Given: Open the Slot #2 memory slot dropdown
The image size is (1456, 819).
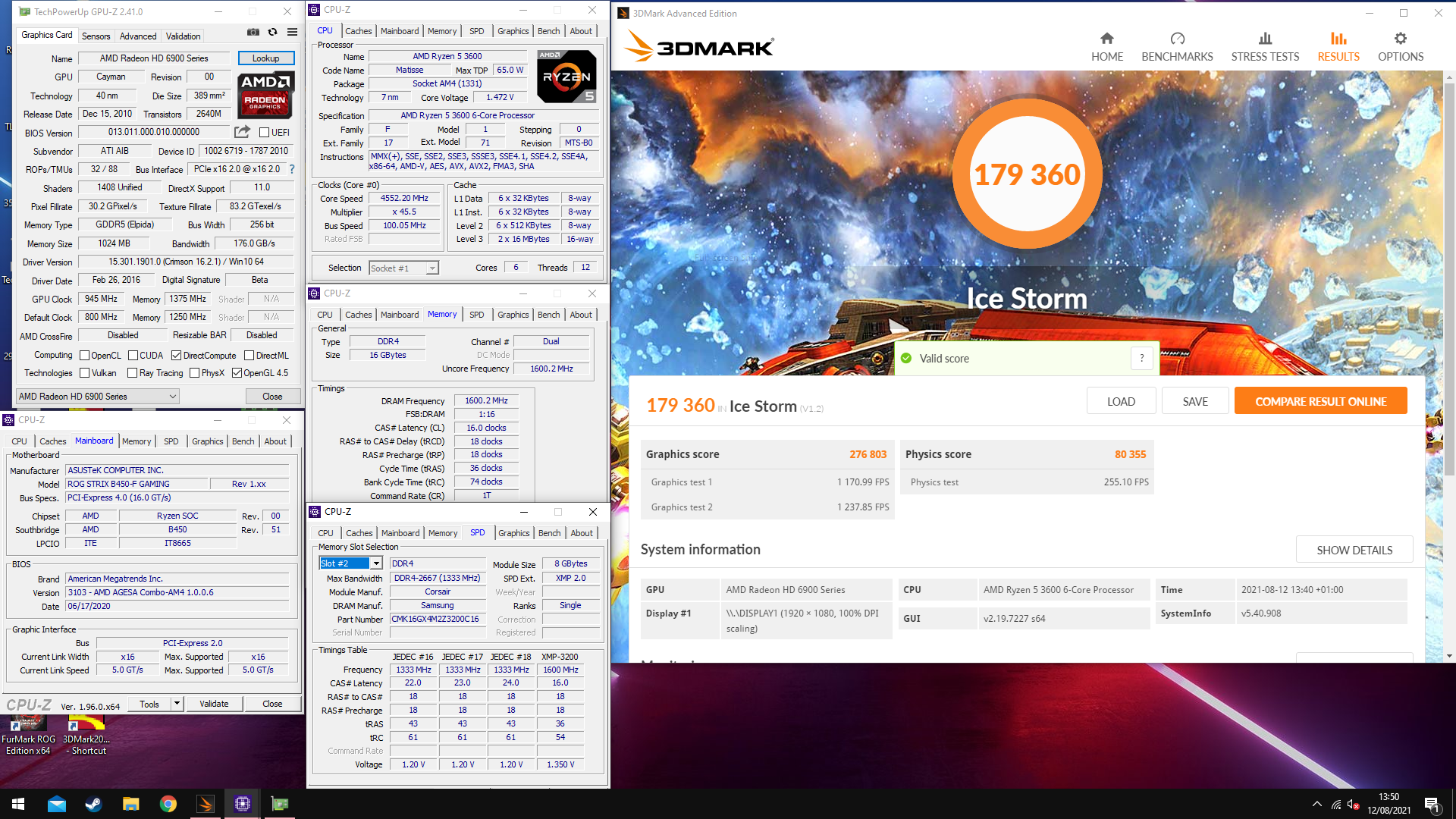Looking at the screenshot, I should coord(350,563).
